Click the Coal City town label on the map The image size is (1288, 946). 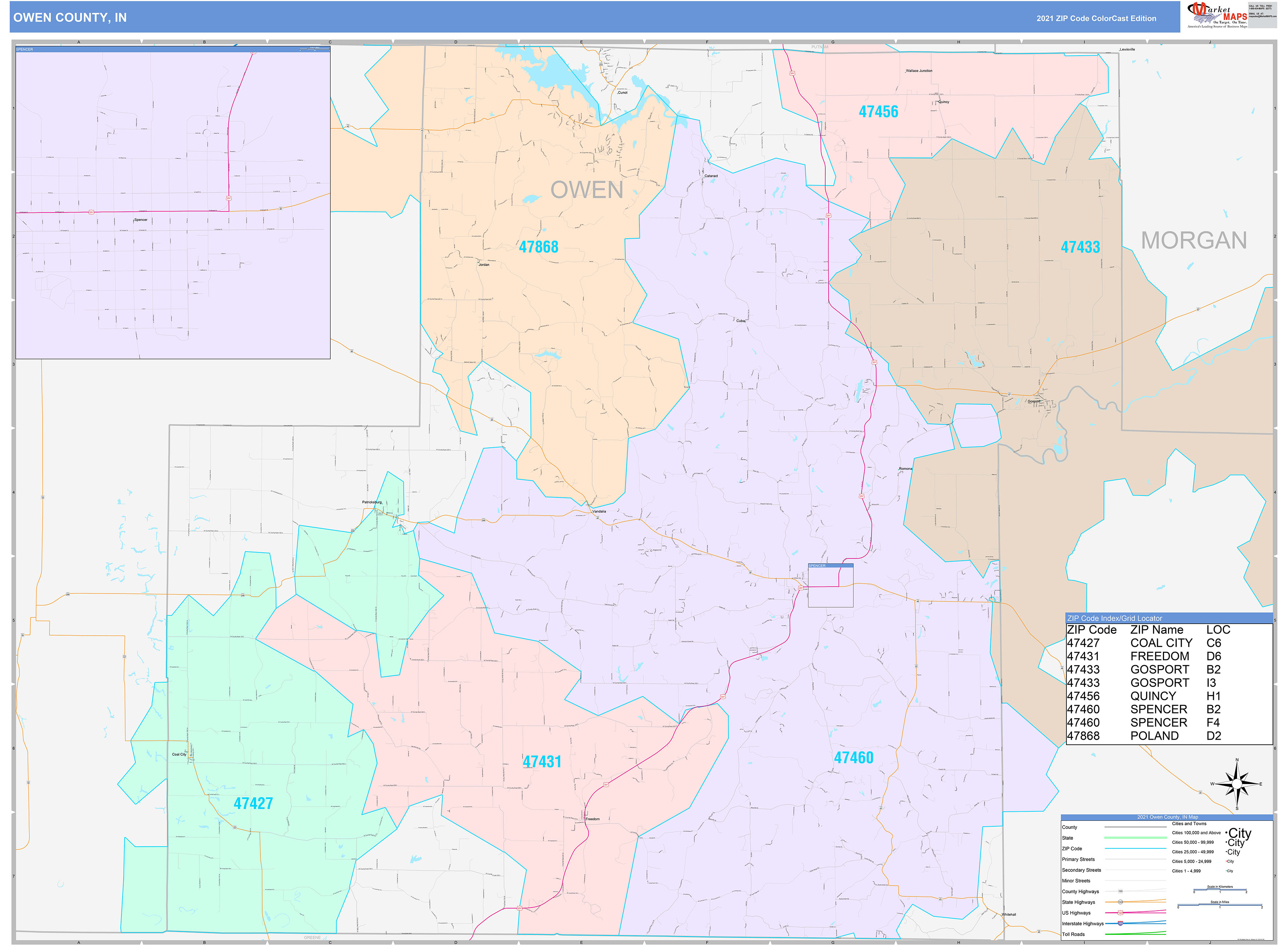179,754
